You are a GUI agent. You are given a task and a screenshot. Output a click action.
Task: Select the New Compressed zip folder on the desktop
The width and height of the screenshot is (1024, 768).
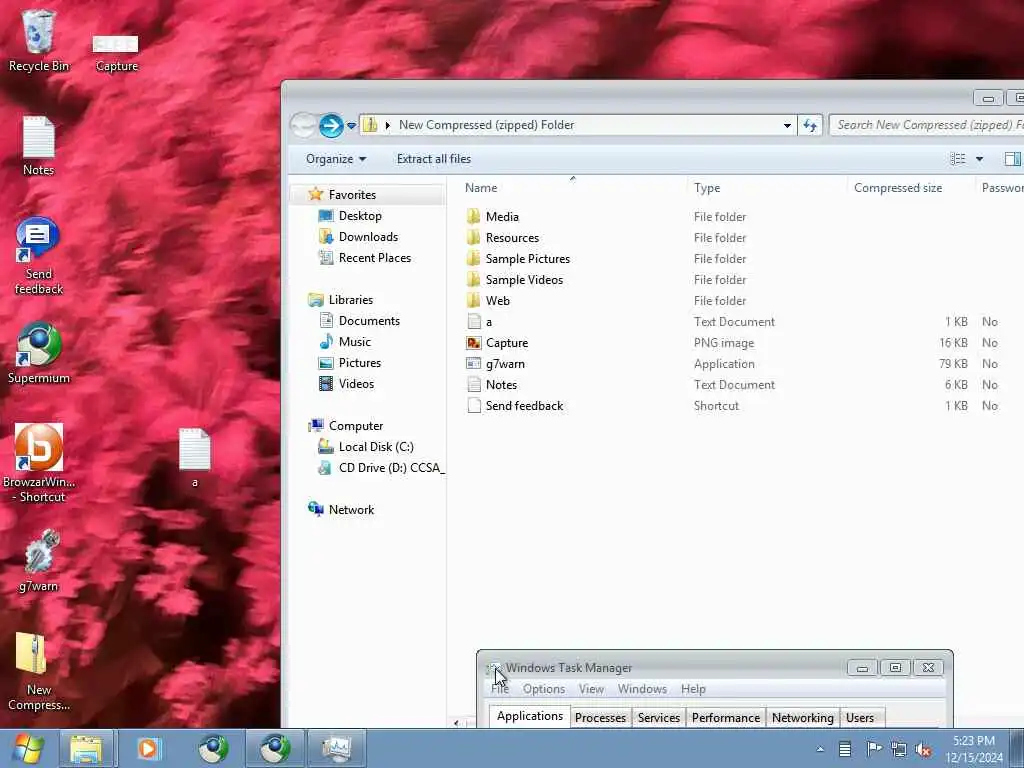point(39,671)
